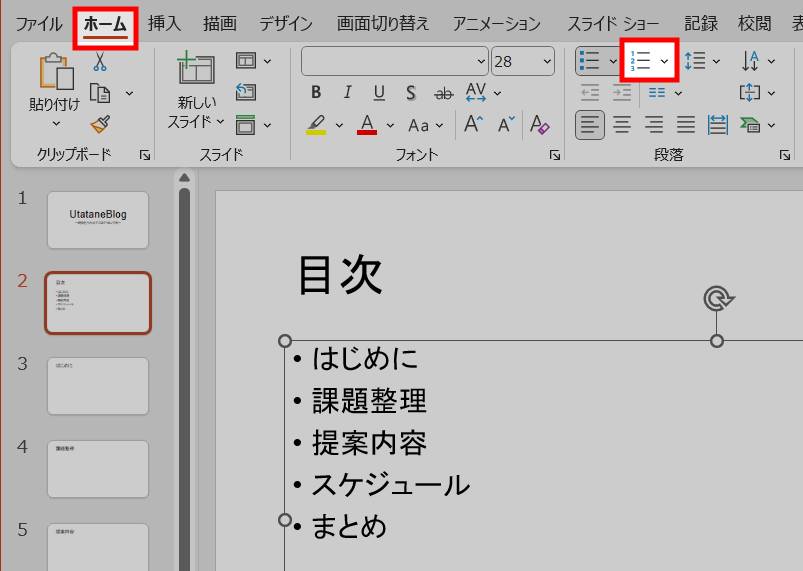Viewport: 803px width, 571px height.
Task: Toggle Strikethrough formatting
Action: [x=443, y=93]
